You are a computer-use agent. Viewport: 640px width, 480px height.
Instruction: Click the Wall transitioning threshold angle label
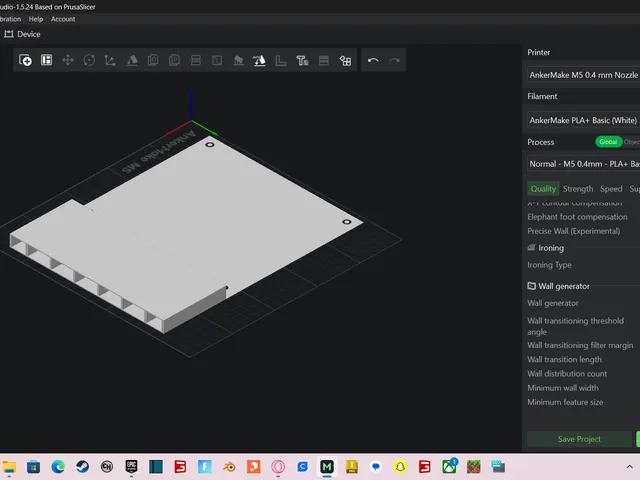575,326
